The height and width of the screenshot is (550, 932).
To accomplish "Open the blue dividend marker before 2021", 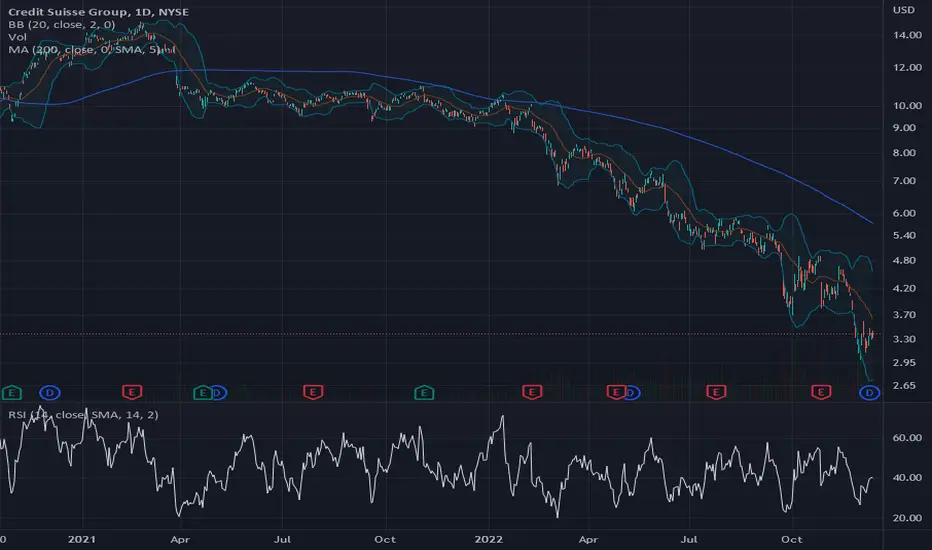I will pos(50,392).
